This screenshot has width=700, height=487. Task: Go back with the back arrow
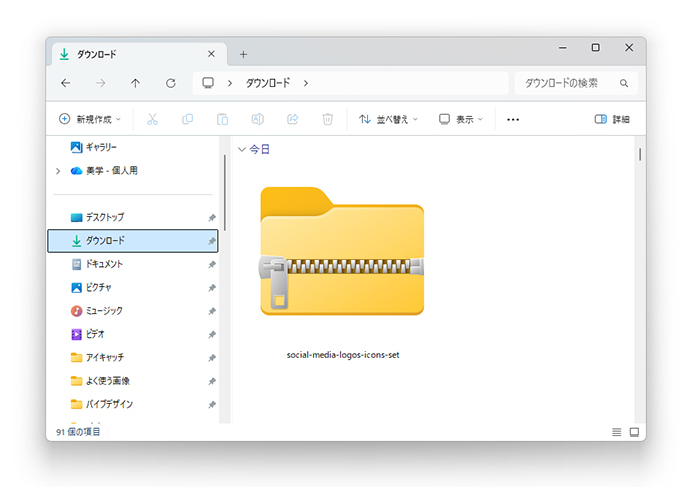[x=66, y=83]
